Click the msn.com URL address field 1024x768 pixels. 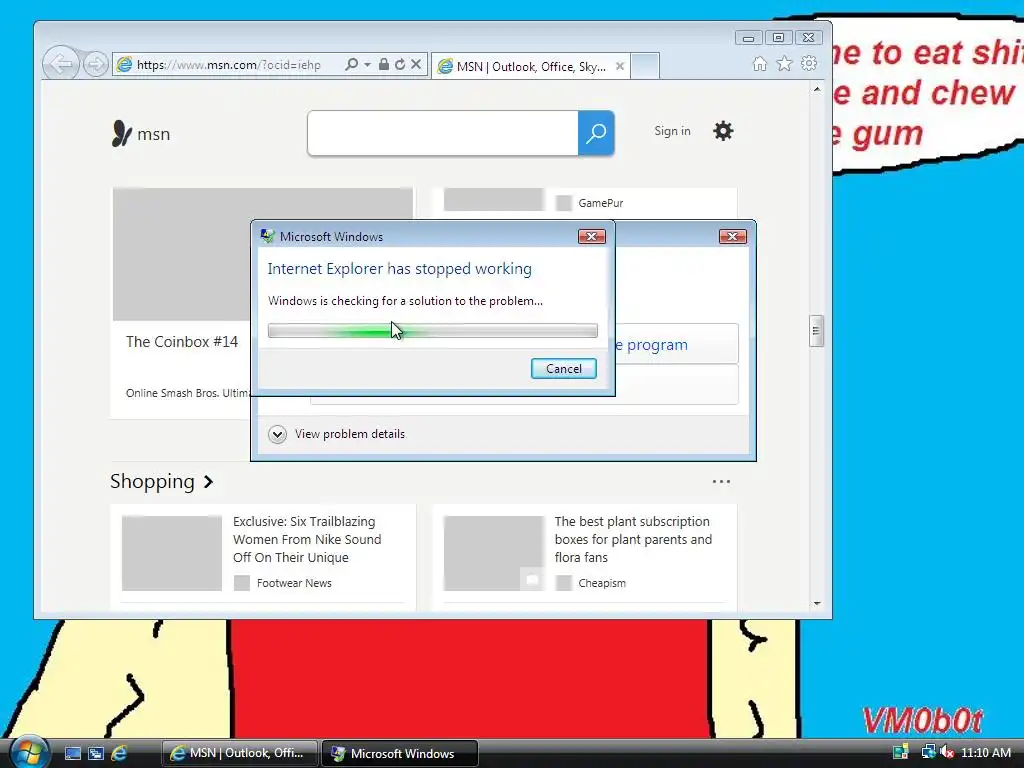click(229, 65)
